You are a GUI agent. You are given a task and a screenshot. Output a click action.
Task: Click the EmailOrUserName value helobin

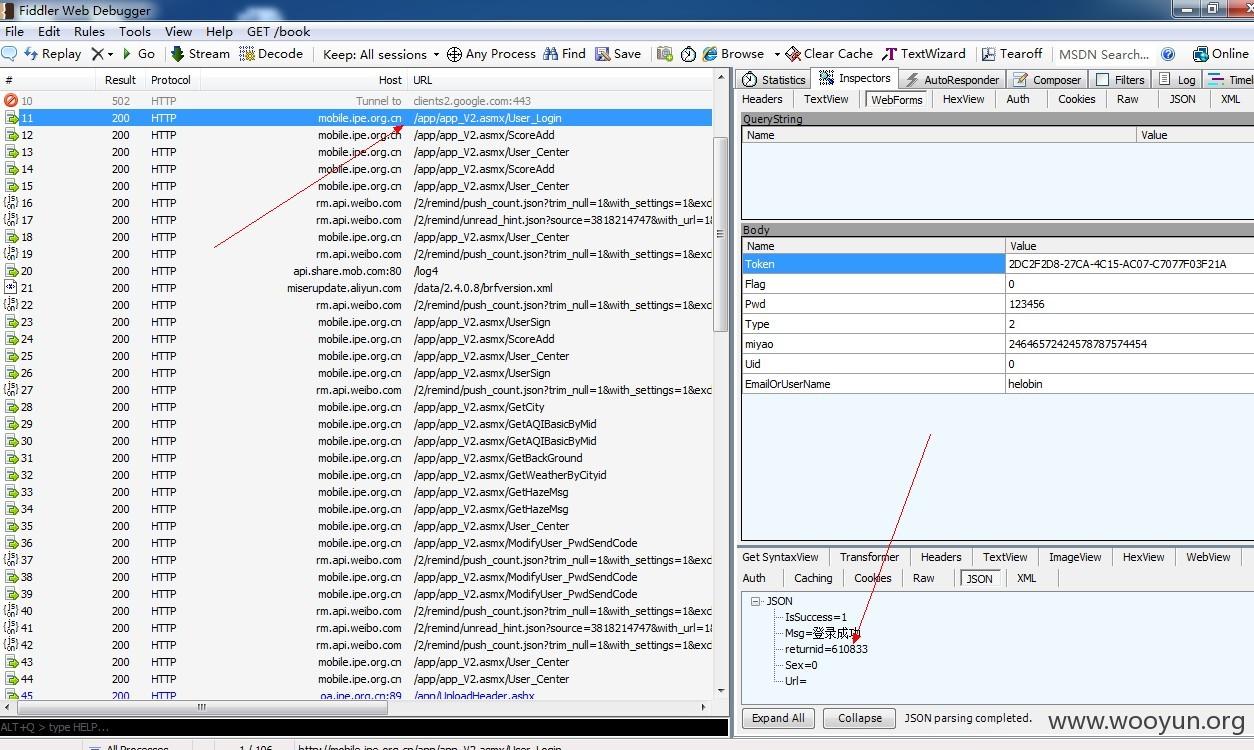(1130, 384)
